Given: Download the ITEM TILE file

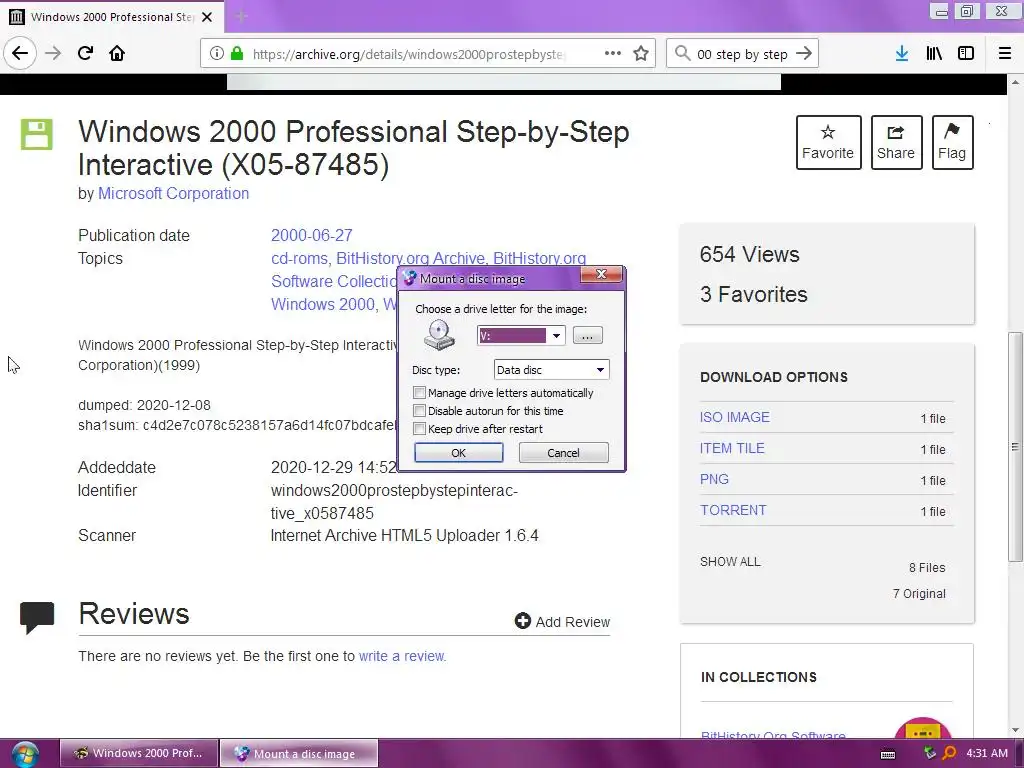Looking at the screenshot, I should (732, 448).
